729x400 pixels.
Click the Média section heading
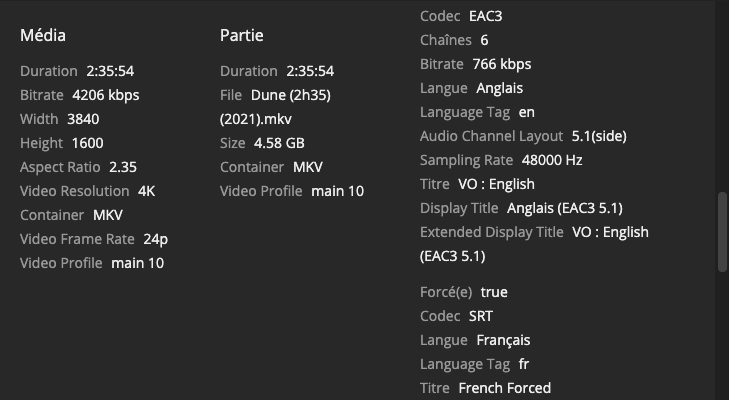point(43,35)
